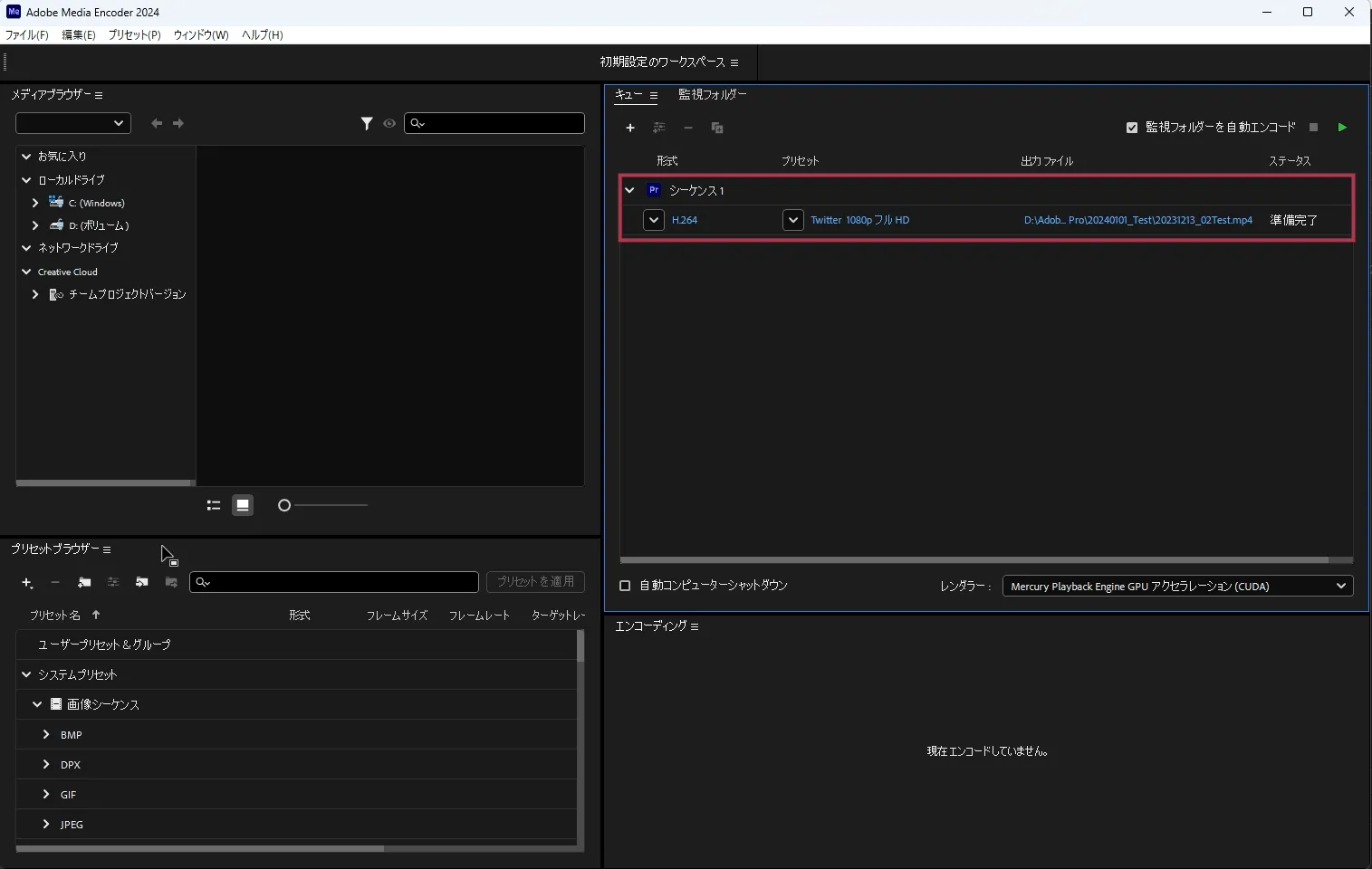The width and height of the screenshot is (1372, 869).
Task: Click the import presets icon
Action: pyautogui.click(x=142, y=582)
